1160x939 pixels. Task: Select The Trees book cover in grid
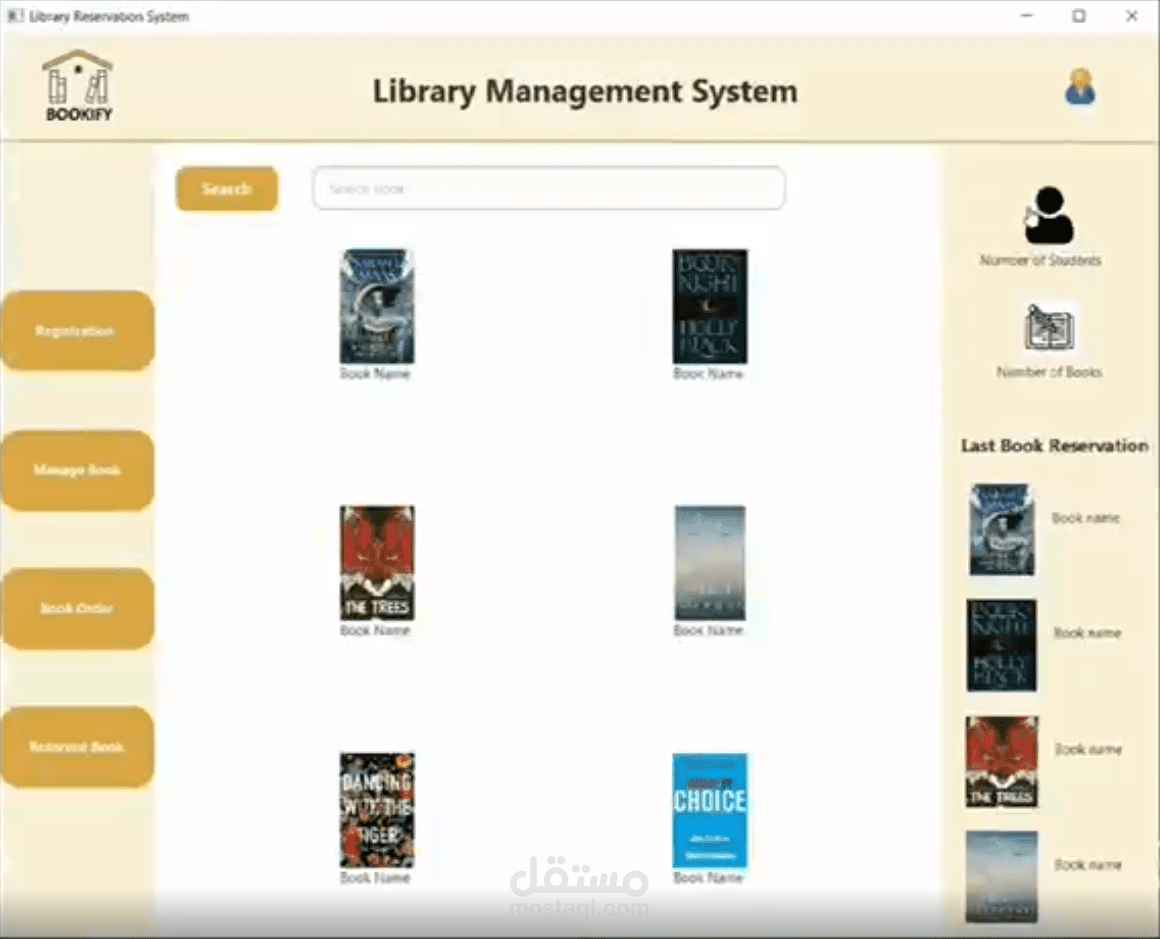(377, 563)
